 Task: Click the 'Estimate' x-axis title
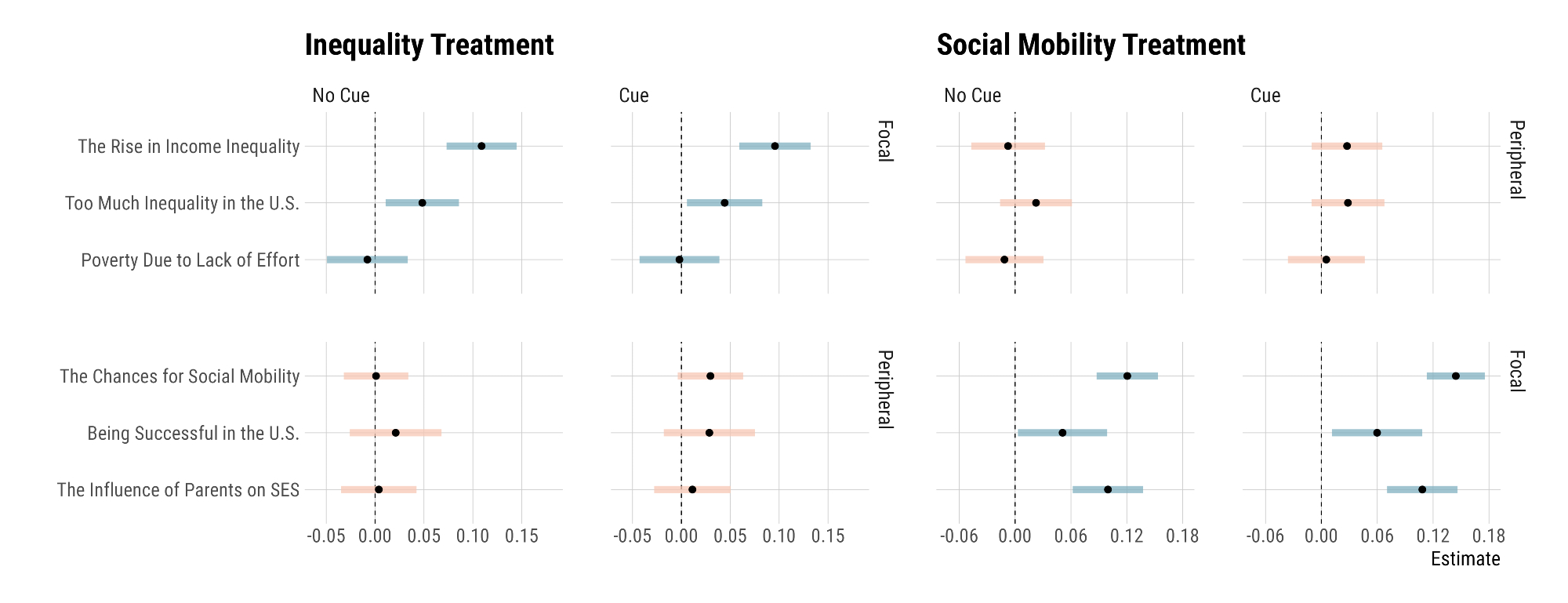click(1465, 559)
